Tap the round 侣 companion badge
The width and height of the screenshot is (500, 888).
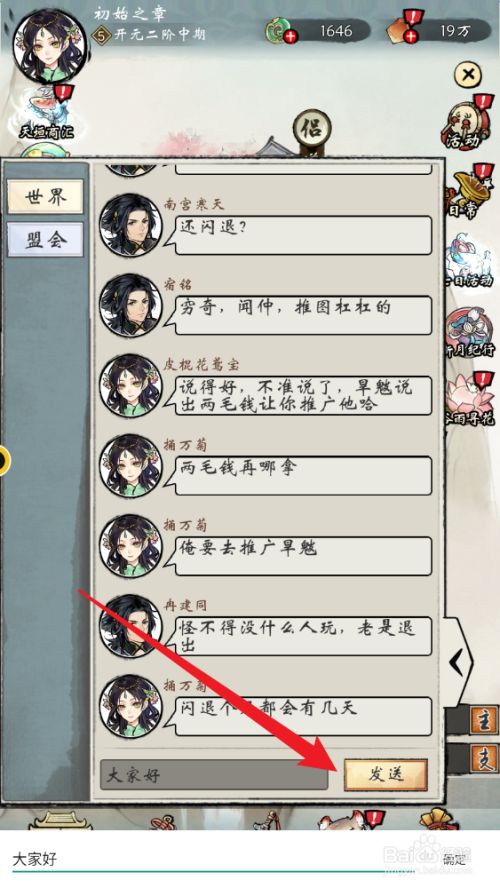click(312, 129)
